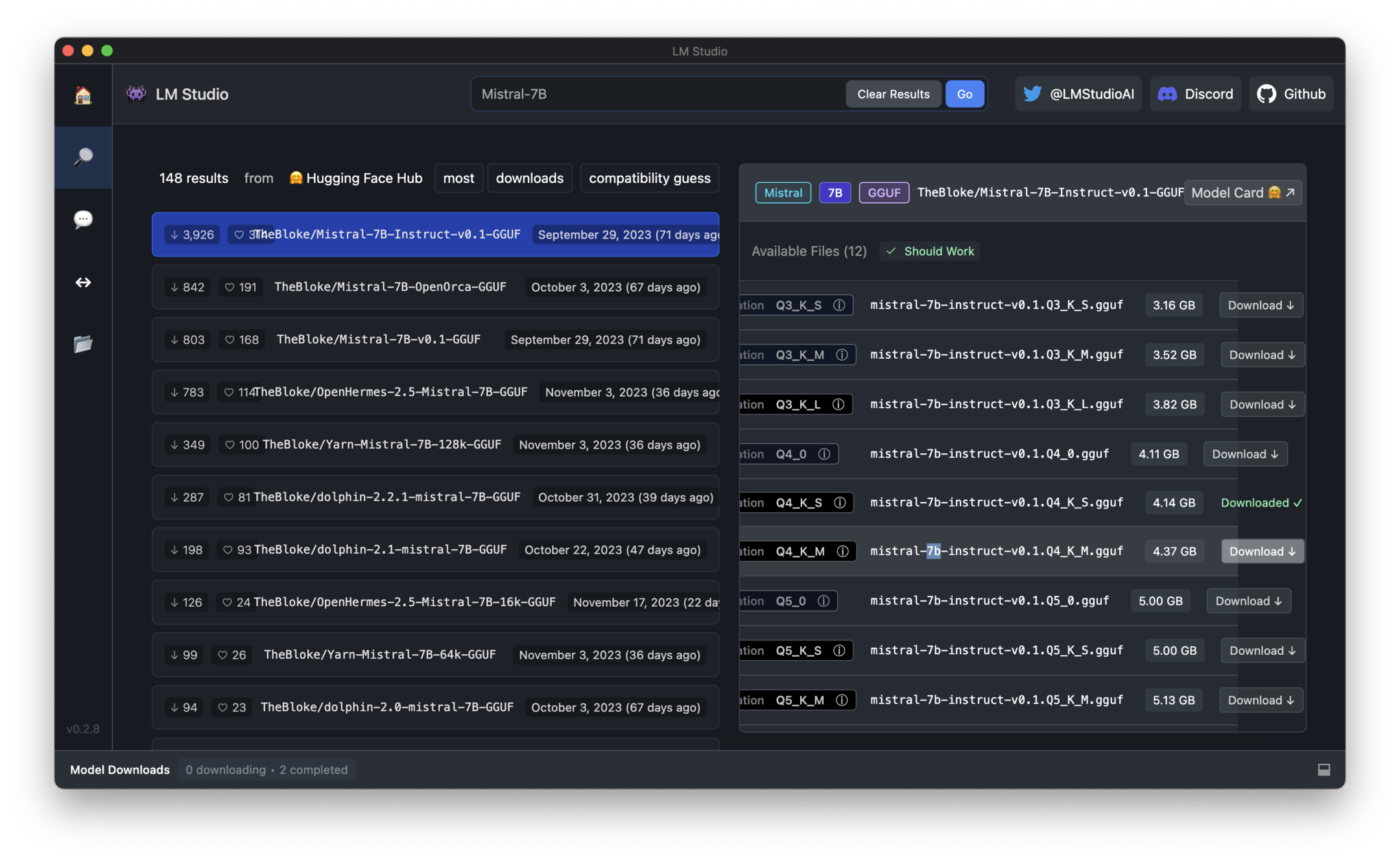Image resolution: width=1400 pixels, height=861 pixels.
Task: Open the Local Server arrows icon
Action: [83, 282]
